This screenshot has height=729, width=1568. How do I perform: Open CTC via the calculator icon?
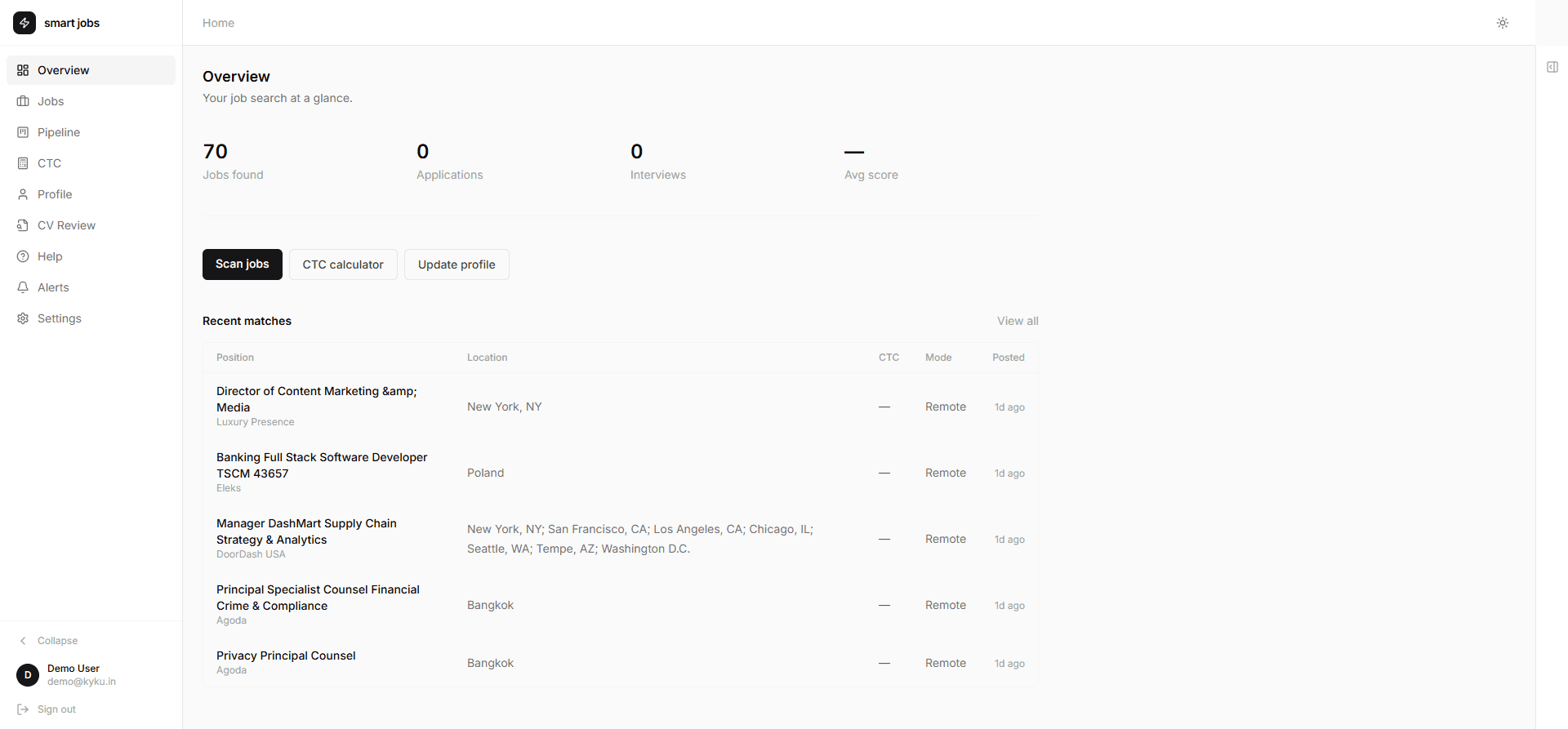tap(23, 163)
